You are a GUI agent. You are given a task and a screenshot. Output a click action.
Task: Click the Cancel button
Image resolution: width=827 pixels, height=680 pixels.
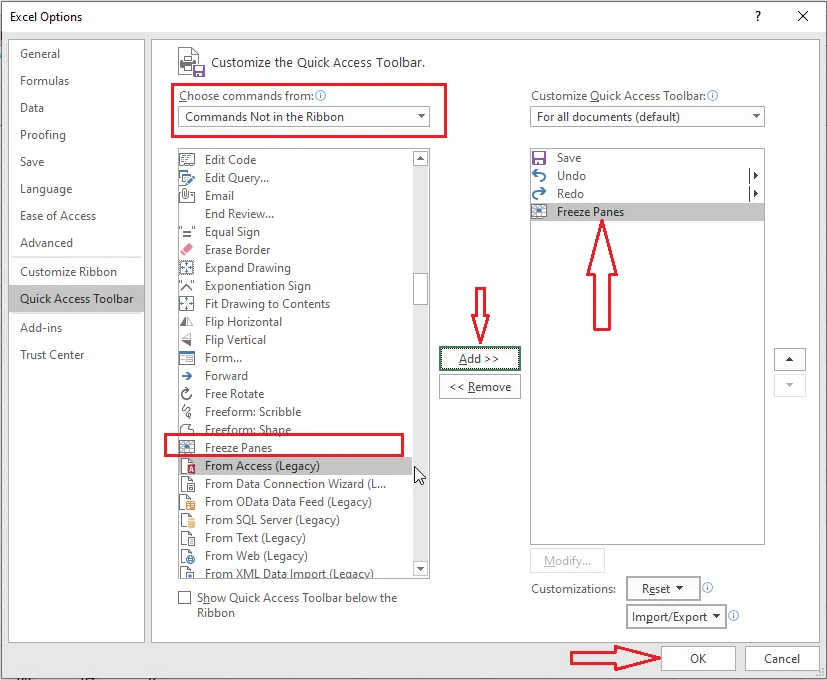pos(782,658)
